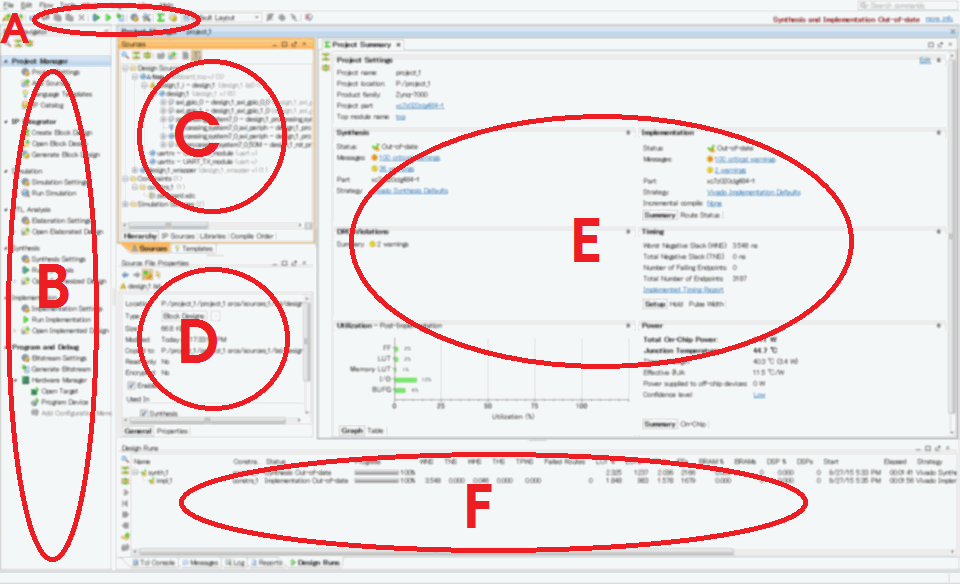The height and width of the screenshot is (584, 960).
Task: Collapse the synth_1 run in Design Runs
Action: click(136, 472)
